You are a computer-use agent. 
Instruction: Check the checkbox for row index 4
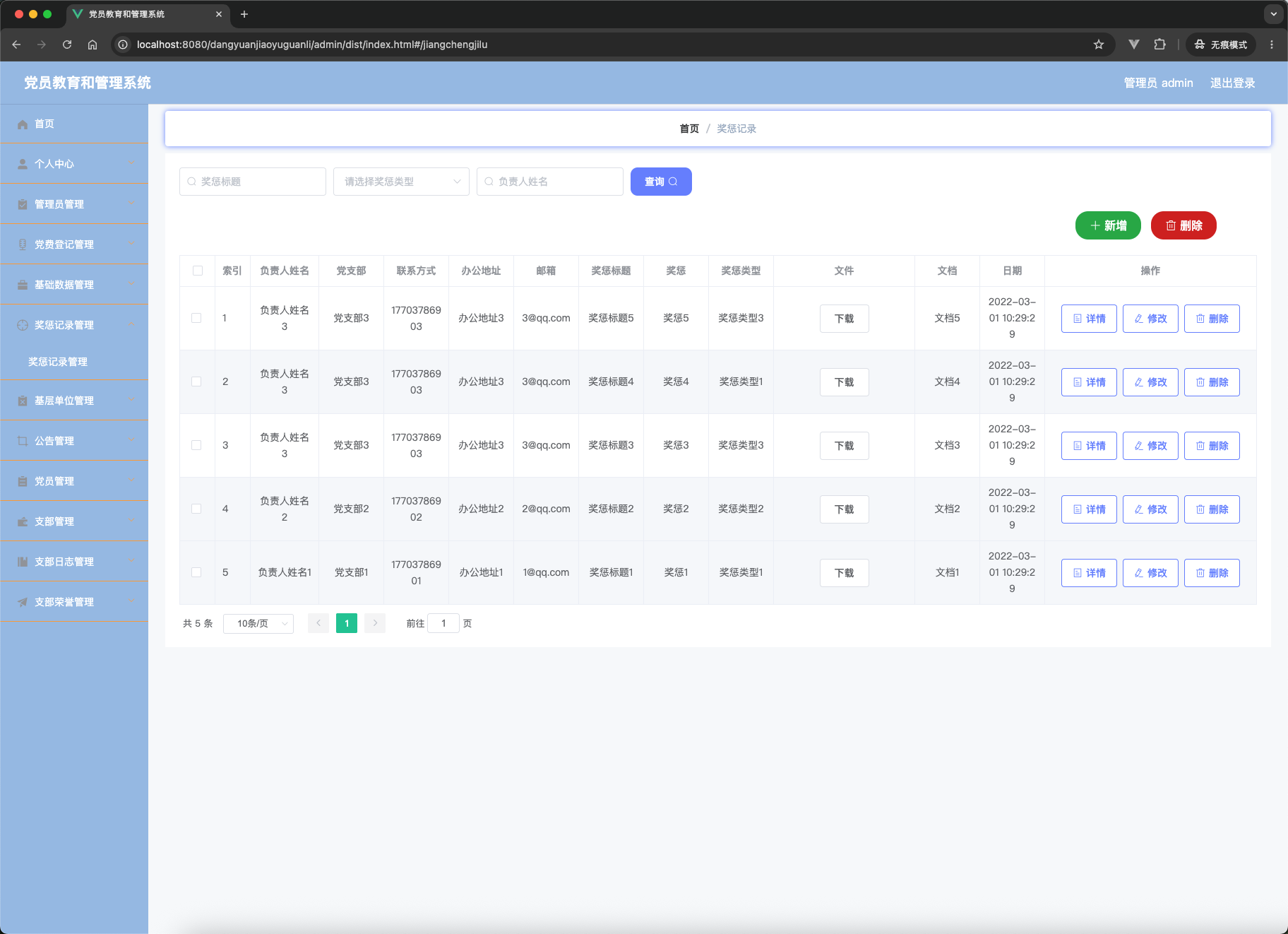tap(196, 509)
